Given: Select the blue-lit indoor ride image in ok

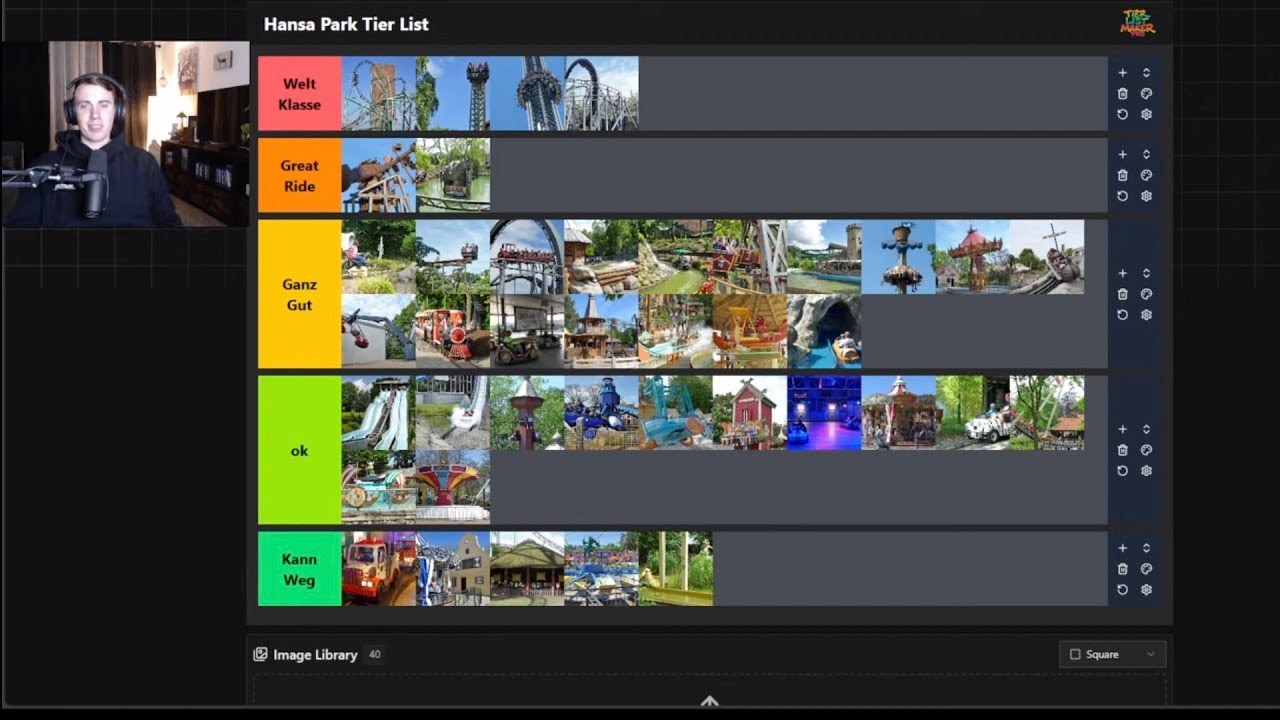Looking at the screenshot, I should (823, 413).
